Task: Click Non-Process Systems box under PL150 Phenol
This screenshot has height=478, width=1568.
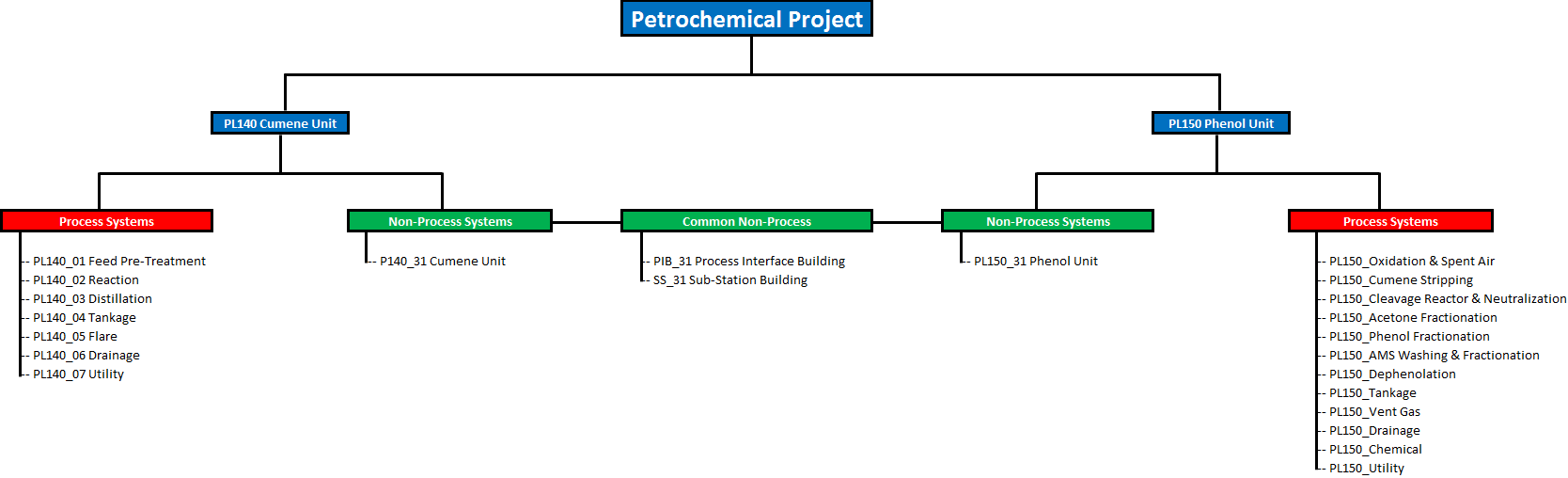Action: pyautogui.click(x=1048, y=221)
